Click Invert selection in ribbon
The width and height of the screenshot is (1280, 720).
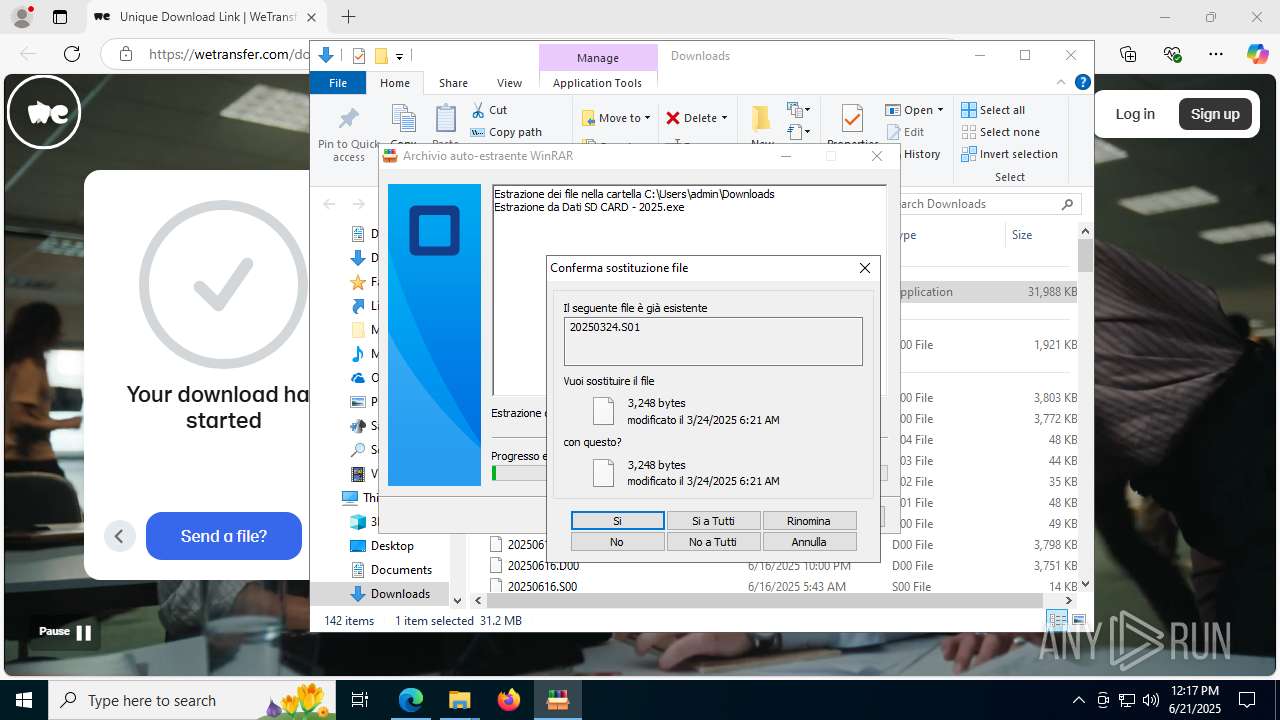tap(1009, 154)
